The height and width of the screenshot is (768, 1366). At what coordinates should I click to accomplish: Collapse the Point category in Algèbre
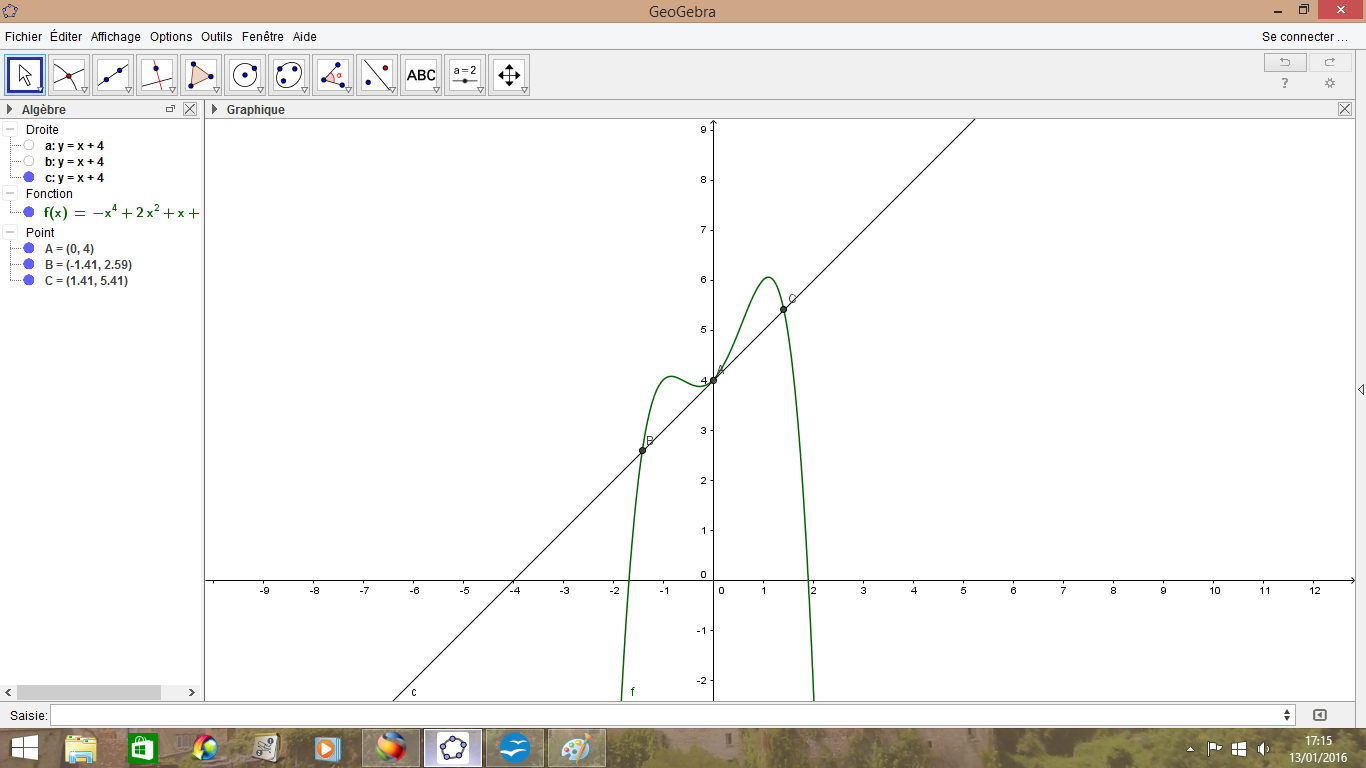[x=10, y=233]
